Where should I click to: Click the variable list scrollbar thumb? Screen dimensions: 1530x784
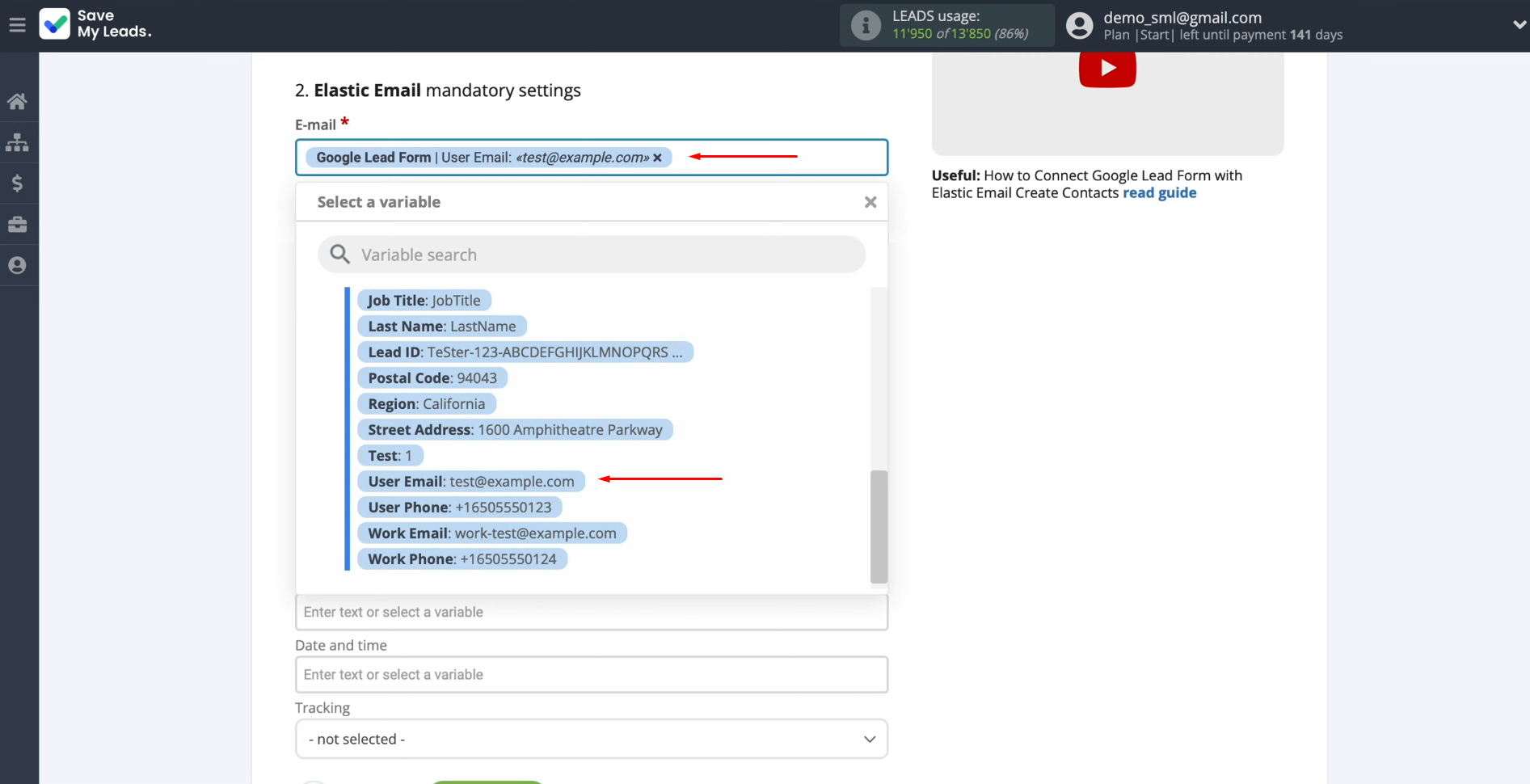(879, 526)
